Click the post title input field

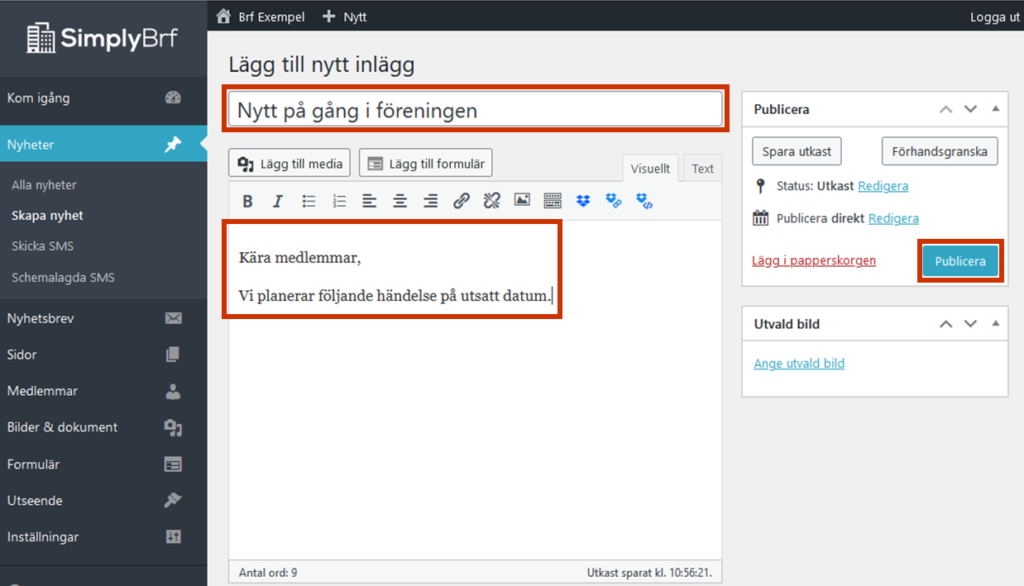click(x=475, y=110)
